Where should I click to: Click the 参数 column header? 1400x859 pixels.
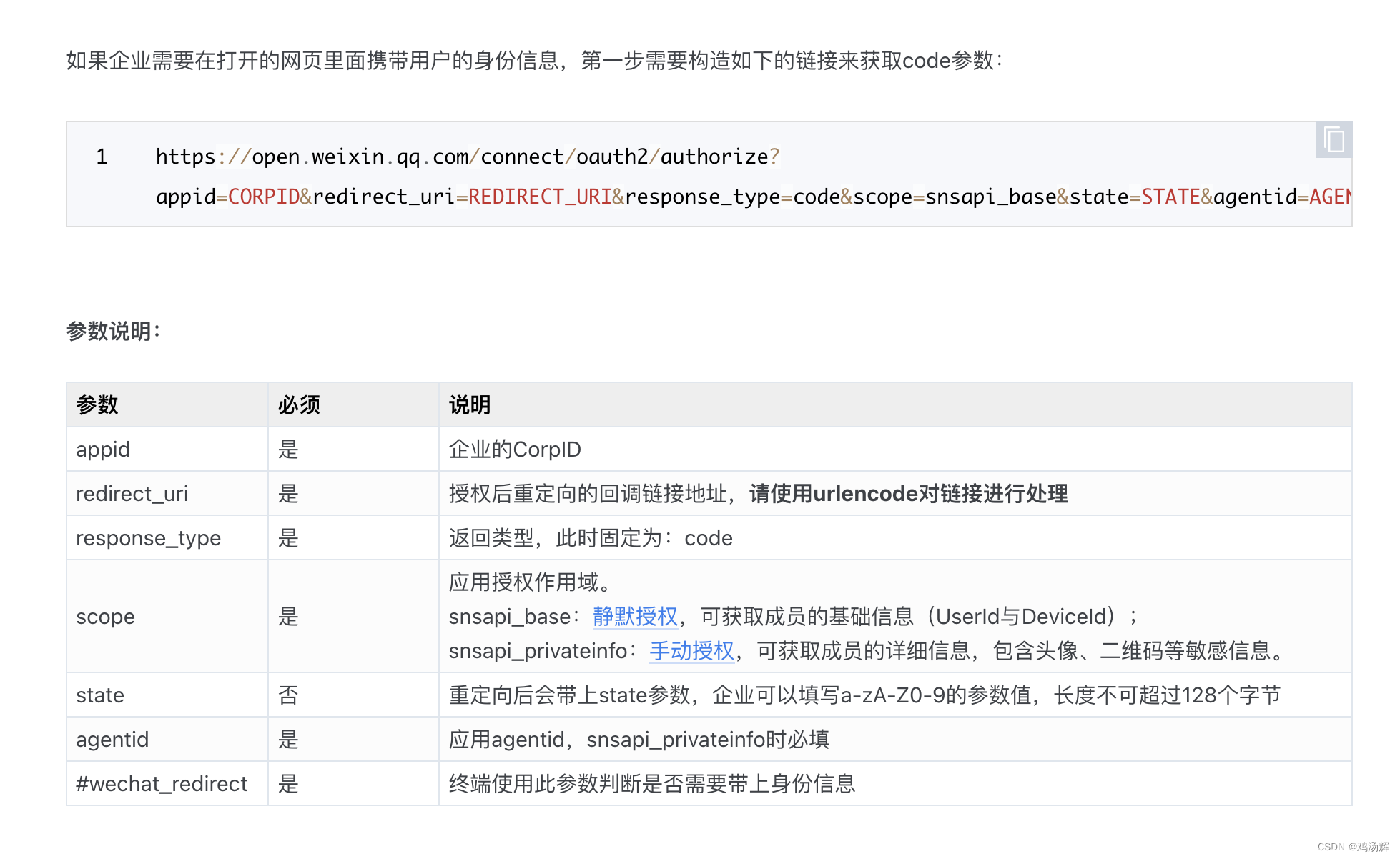click(97, 405)
